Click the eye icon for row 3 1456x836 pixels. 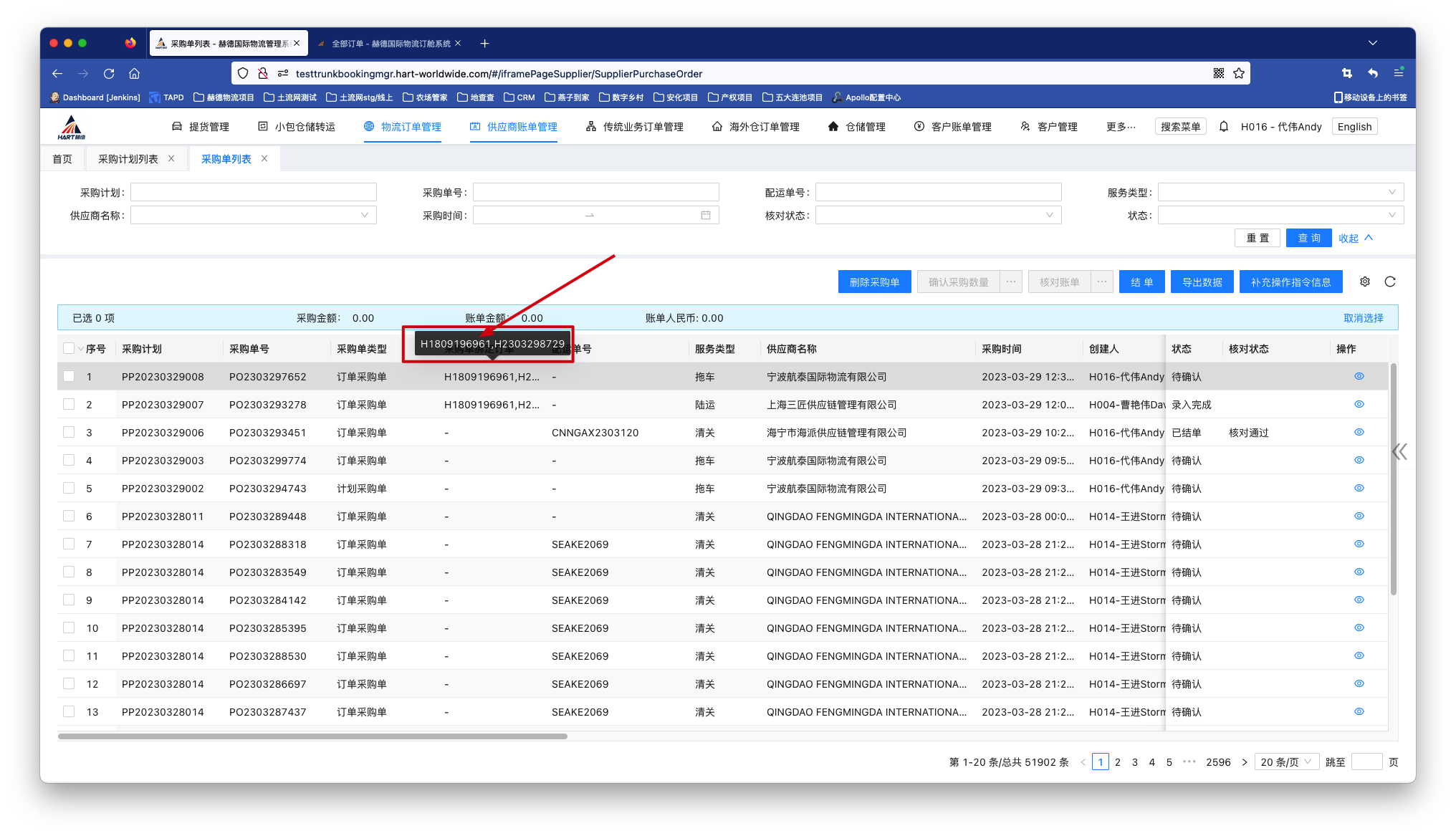1359,432
